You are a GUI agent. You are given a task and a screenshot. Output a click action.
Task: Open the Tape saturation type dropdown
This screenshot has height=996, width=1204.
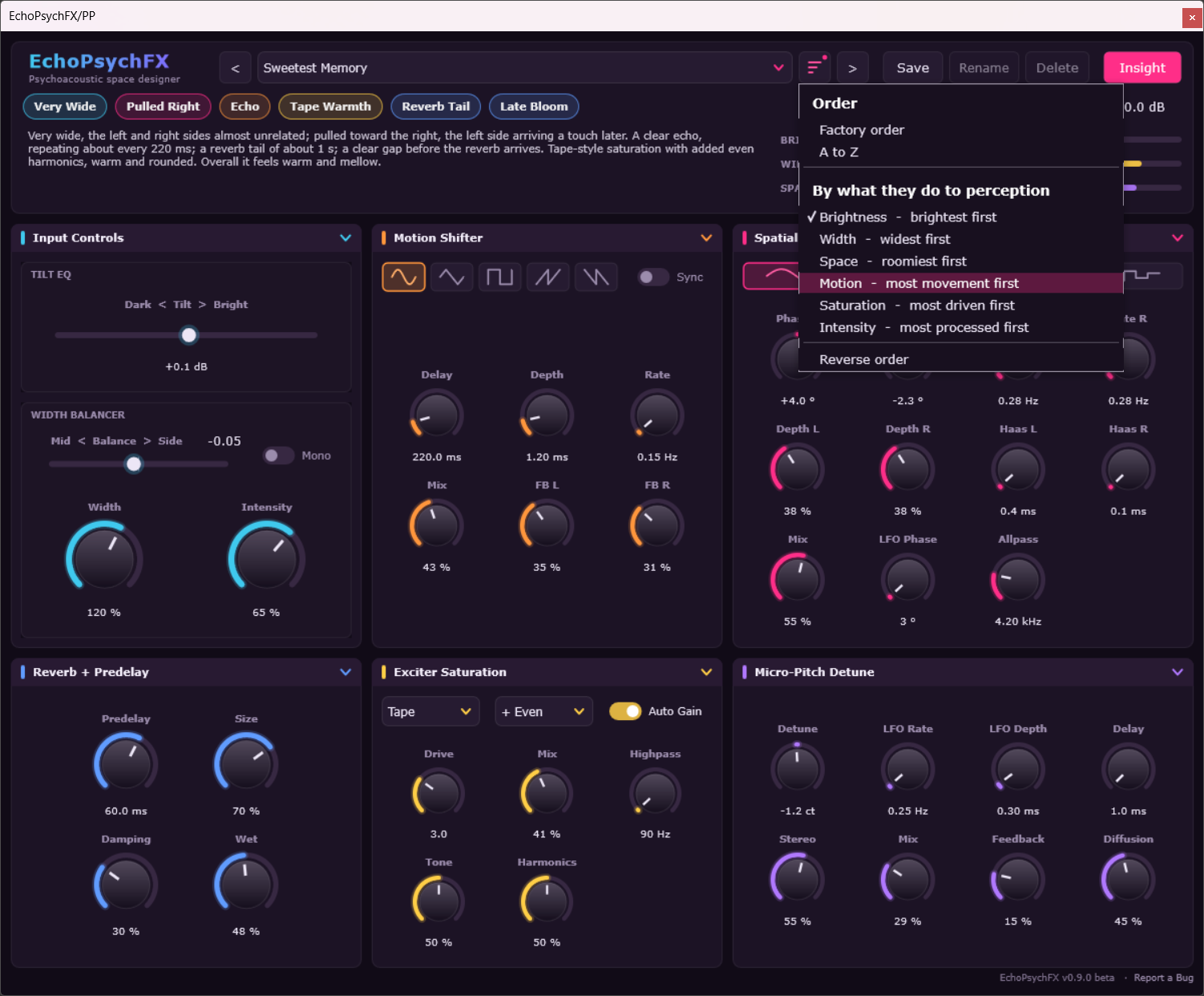tap(430, 711)
